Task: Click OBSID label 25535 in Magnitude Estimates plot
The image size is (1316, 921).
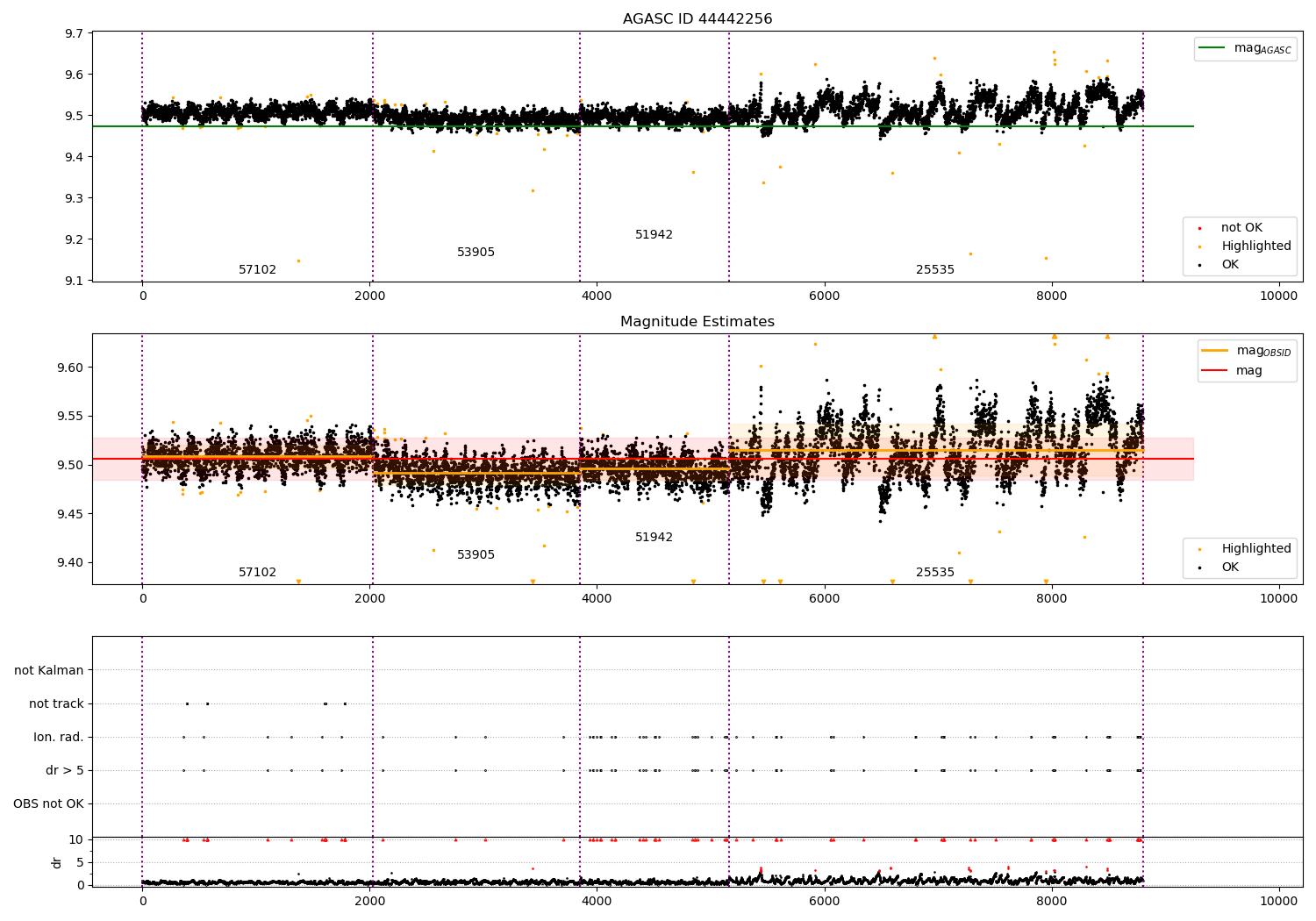Action: (935, 573)
